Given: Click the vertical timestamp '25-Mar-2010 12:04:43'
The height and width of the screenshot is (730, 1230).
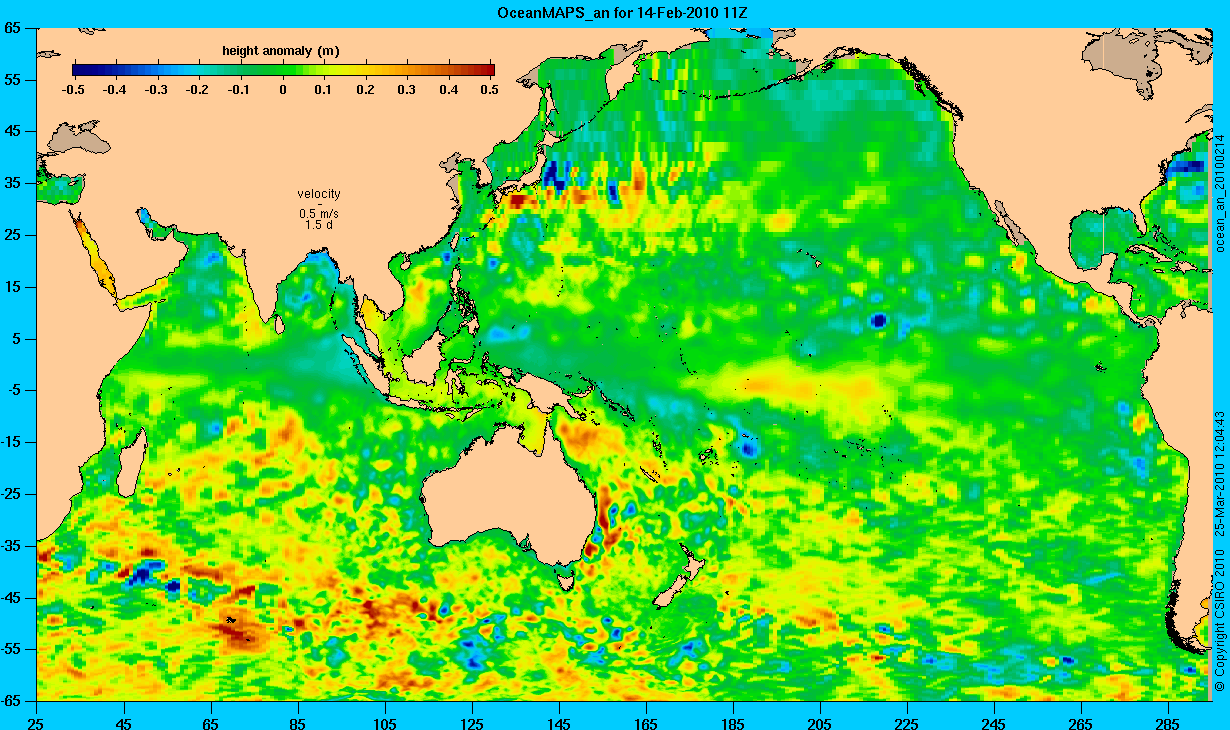Looking at the screenshot, I should 1219,473.
